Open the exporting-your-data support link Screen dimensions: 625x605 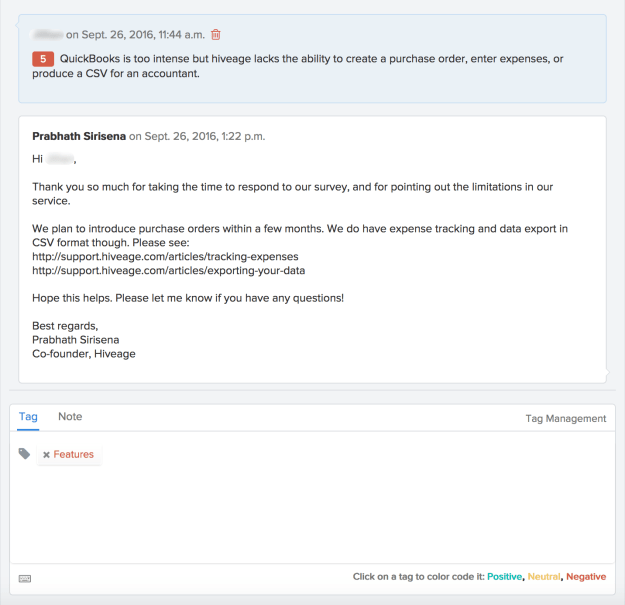pyautogui.click(x=168, y=271)
